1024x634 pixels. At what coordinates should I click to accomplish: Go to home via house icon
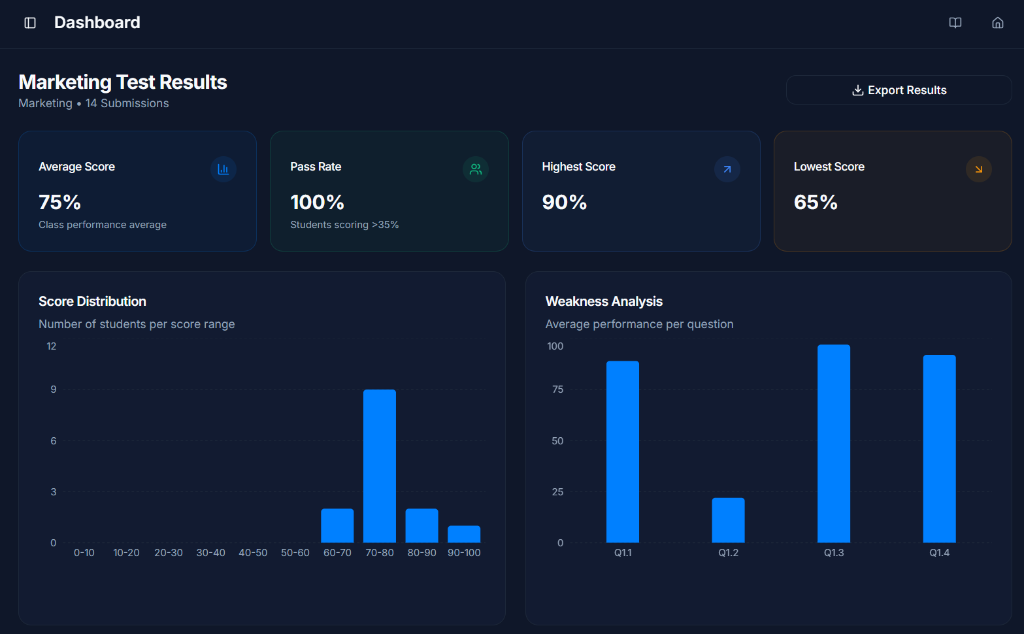pos(997,23)
